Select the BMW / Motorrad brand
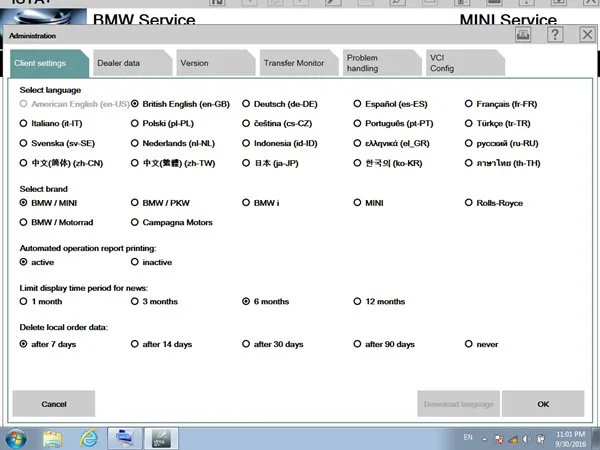This screenshot has width=600, height=450. [x=56, y=222]
